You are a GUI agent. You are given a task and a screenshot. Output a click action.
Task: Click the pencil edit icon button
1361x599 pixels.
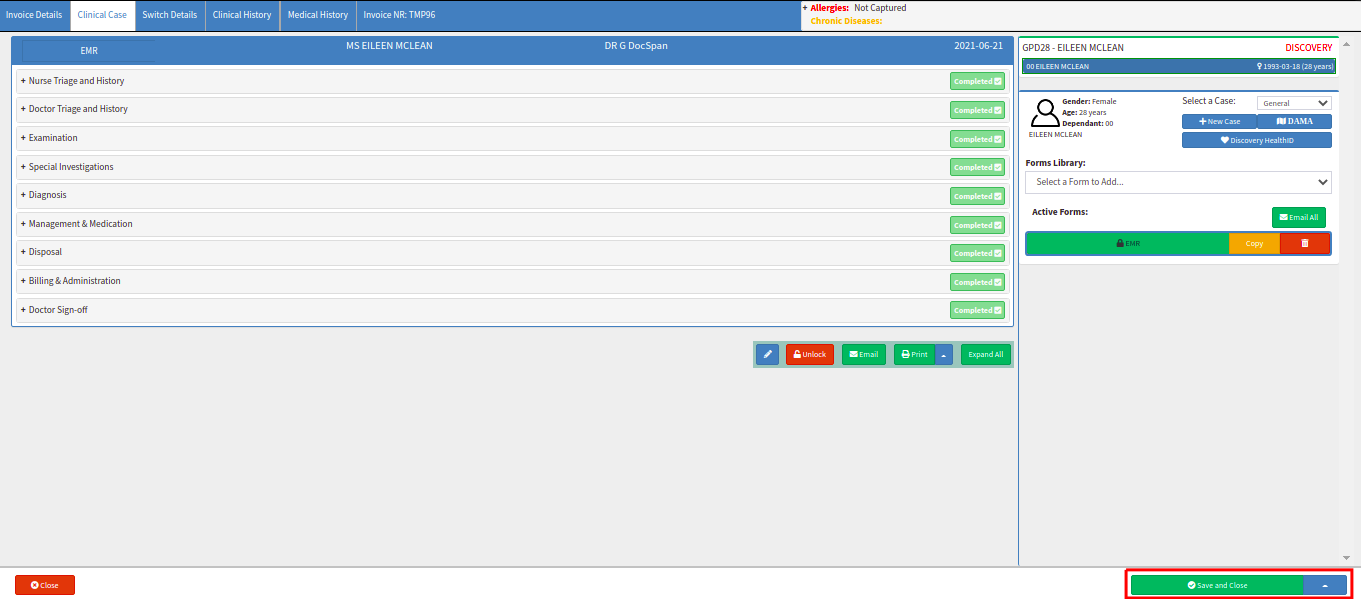[767, 354]
